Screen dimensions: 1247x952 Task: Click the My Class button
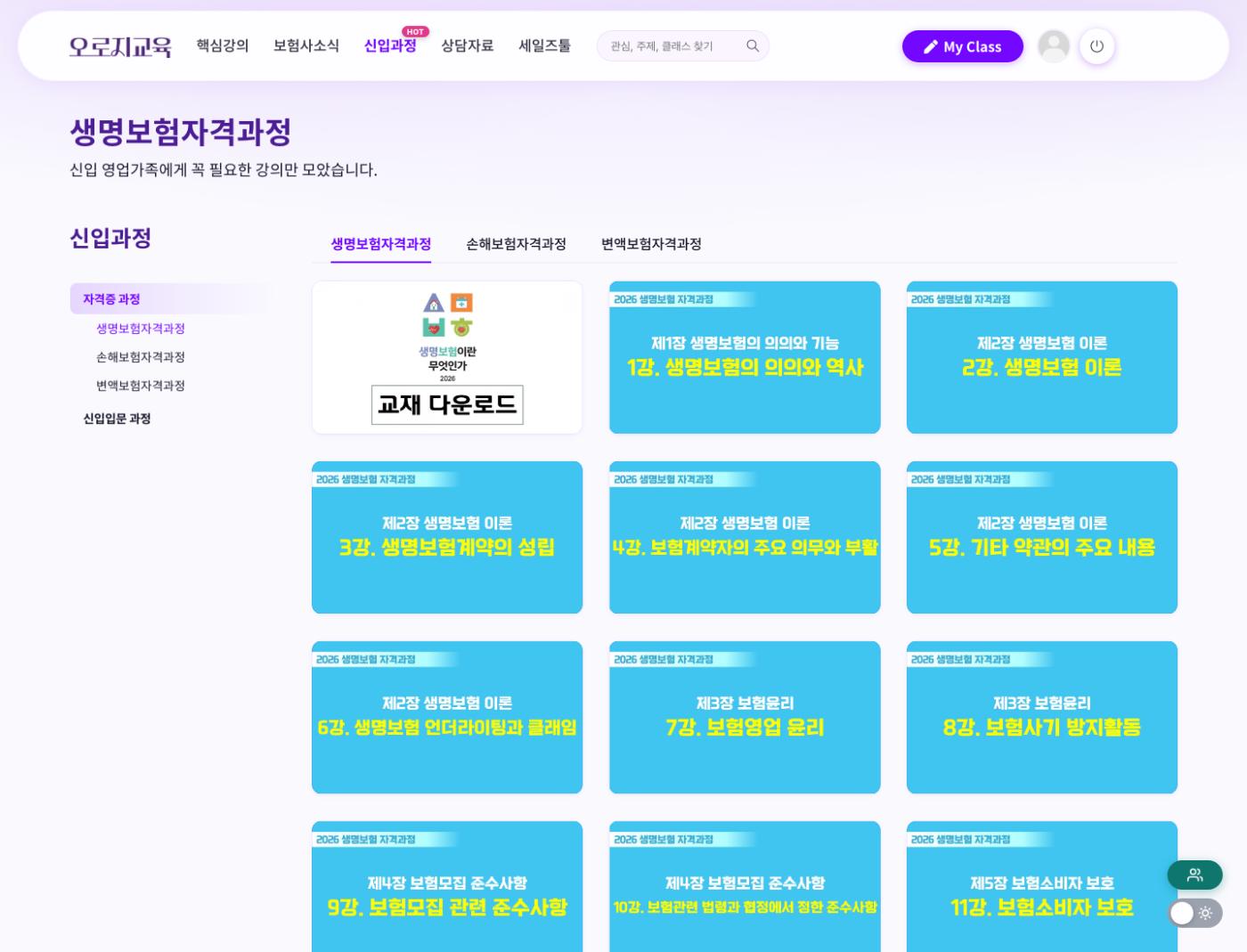pos(963,46)
